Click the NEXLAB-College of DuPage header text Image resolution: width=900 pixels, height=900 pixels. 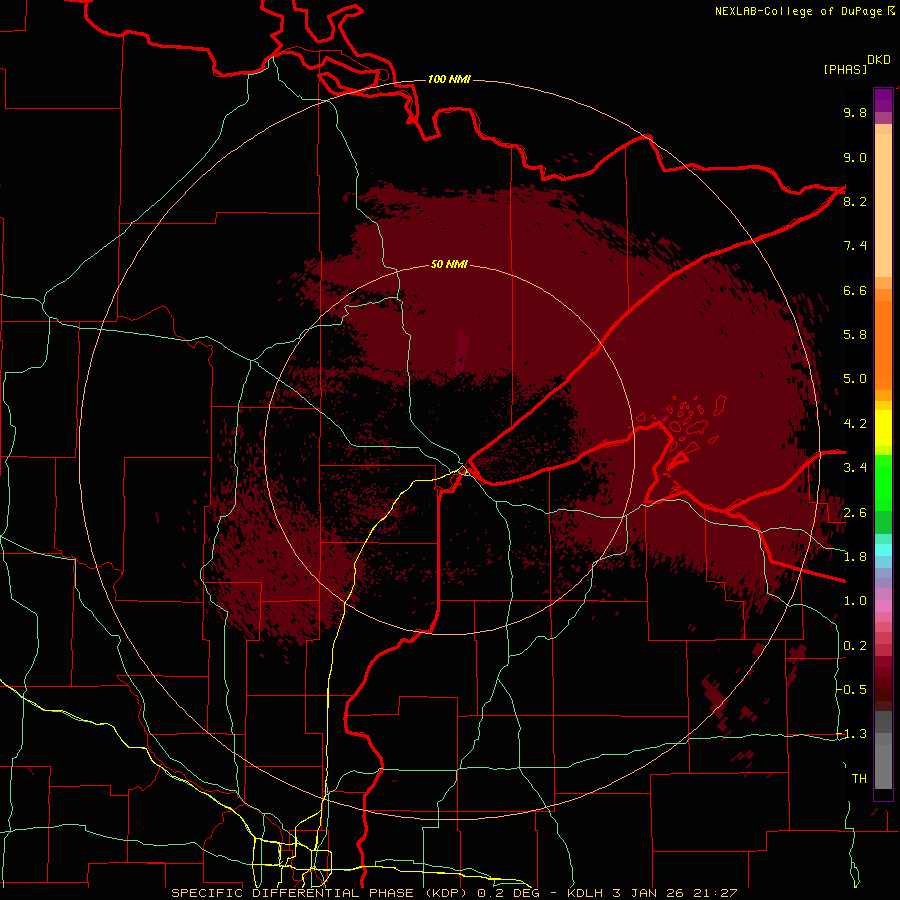click(x=801, y=11)
